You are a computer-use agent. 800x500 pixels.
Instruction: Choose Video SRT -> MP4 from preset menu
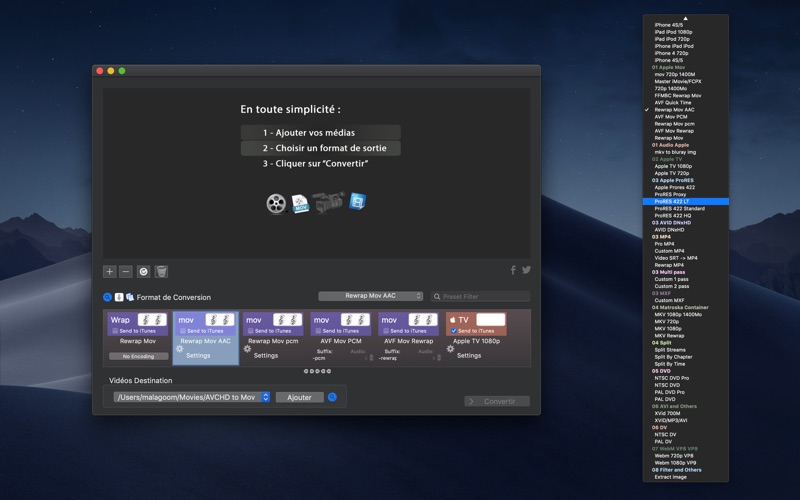(x=685, y=258)
